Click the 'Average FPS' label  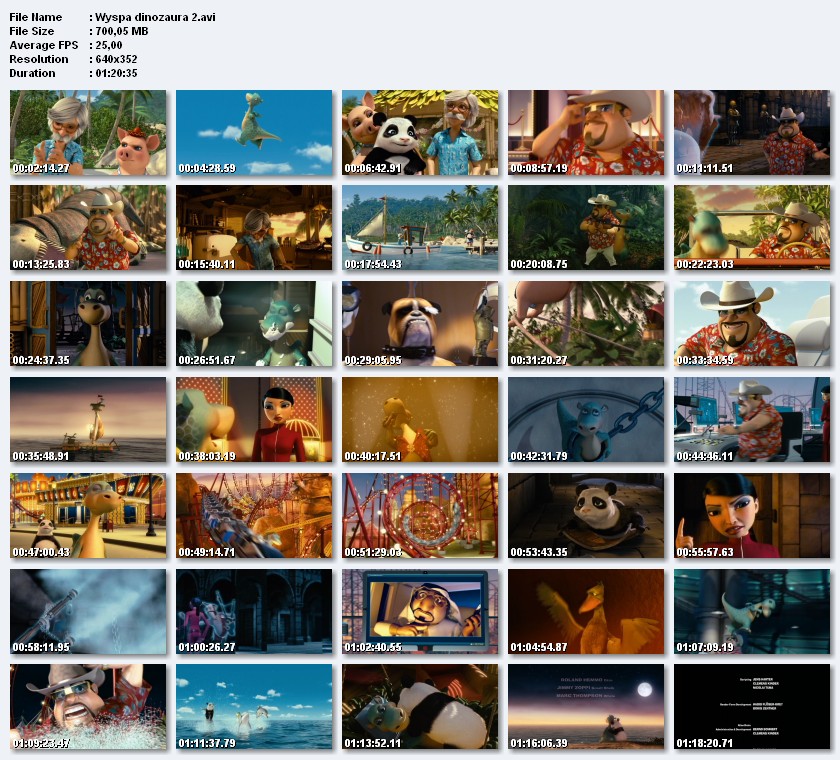[x=43, y=45]
